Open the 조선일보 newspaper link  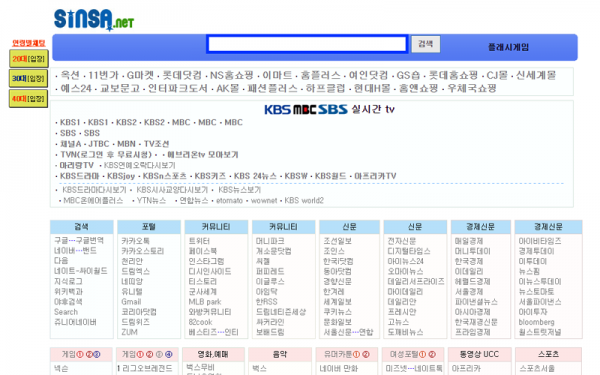(x=338, y=241)
